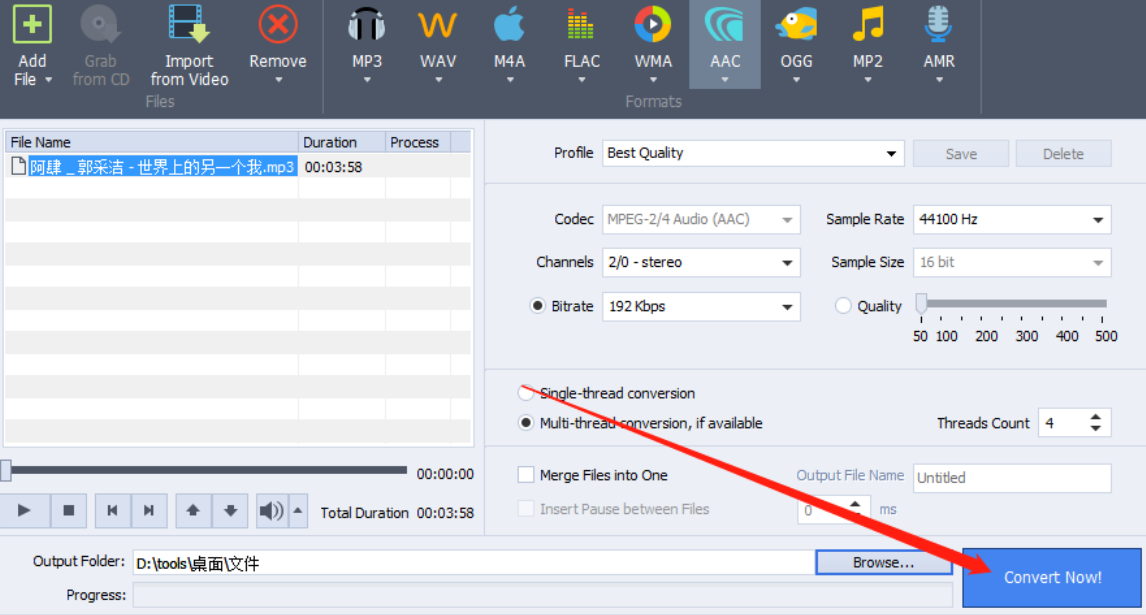Click the Add File icon

point(32,24)
